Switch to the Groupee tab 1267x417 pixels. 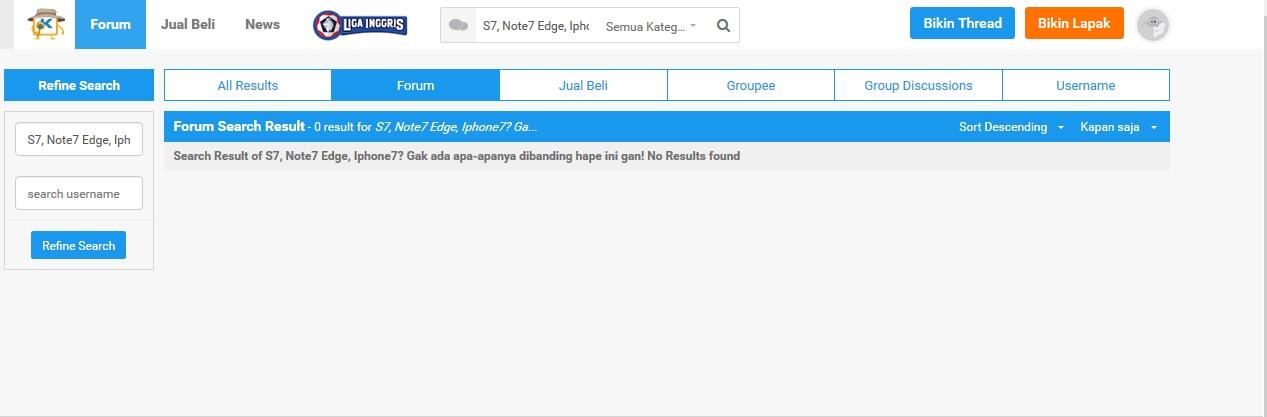[x=751, y=85]
